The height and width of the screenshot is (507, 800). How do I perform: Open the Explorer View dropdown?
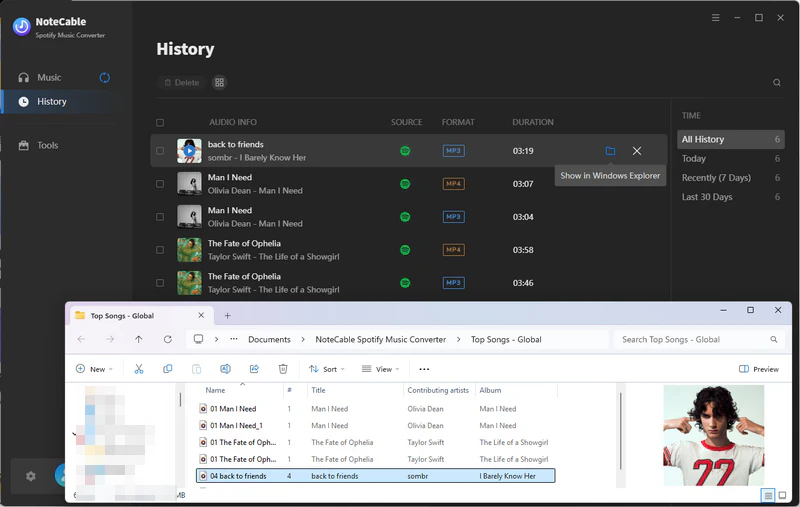pos(381,369)
